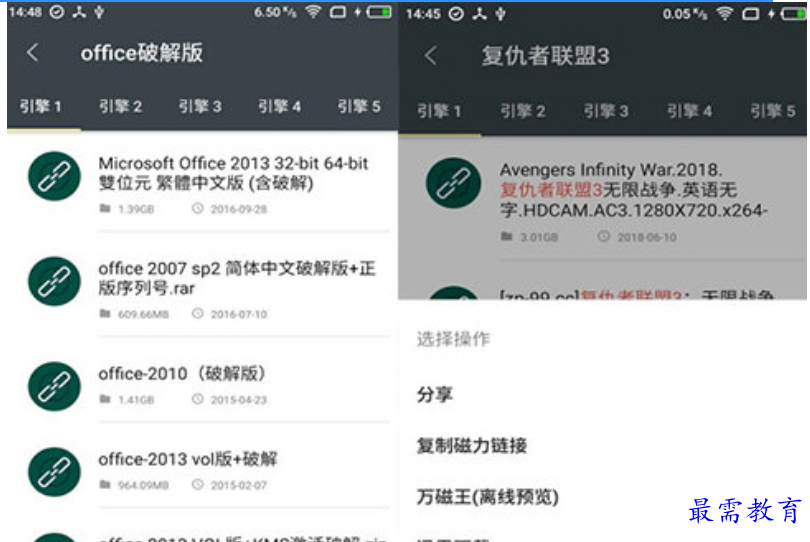Viewport: 810px width, 542px height.
Task: Tap 14:48 clock in left status bar
Action: coord(25,12)
